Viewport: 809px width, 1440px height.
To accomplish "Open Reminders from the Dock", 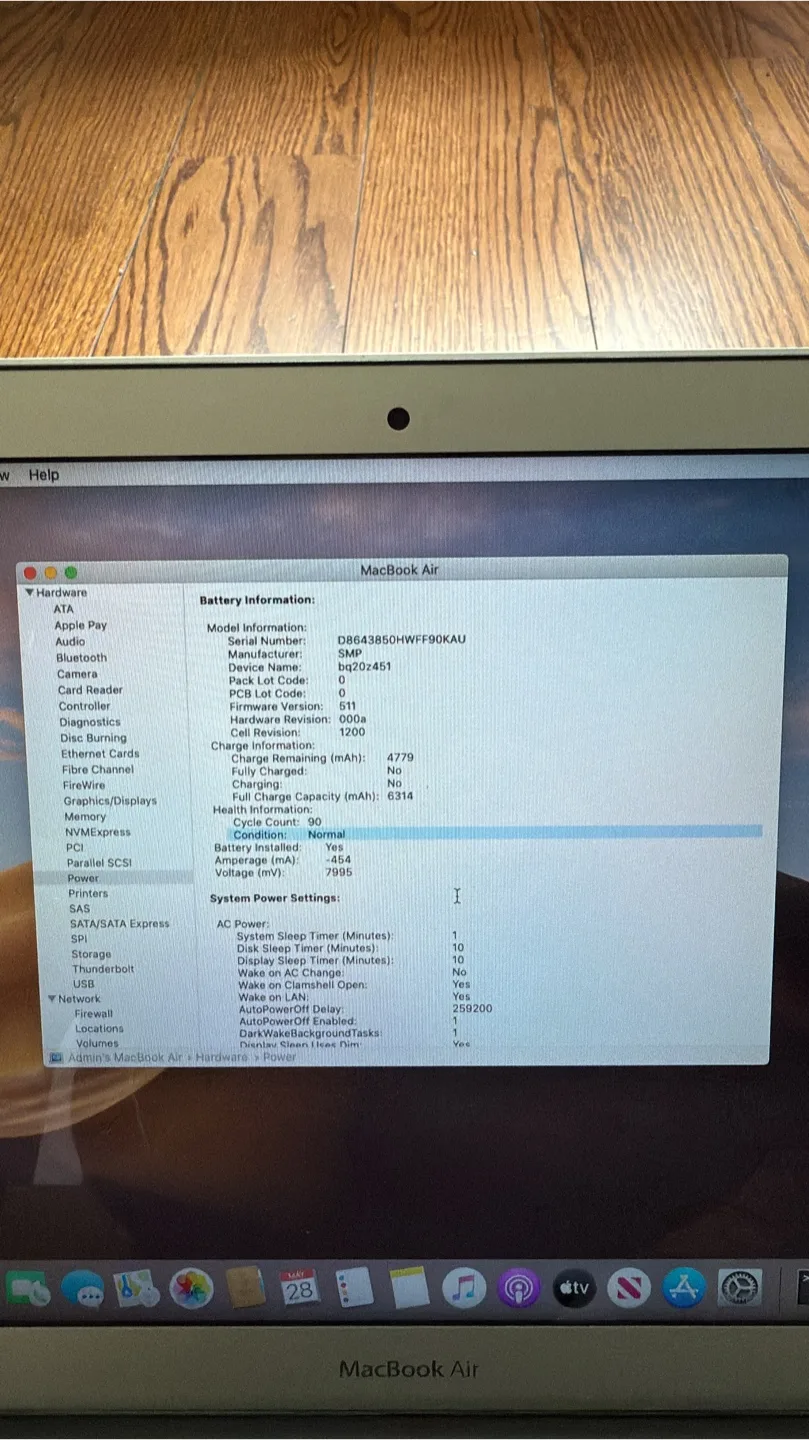I will (x=353, y=1287).
